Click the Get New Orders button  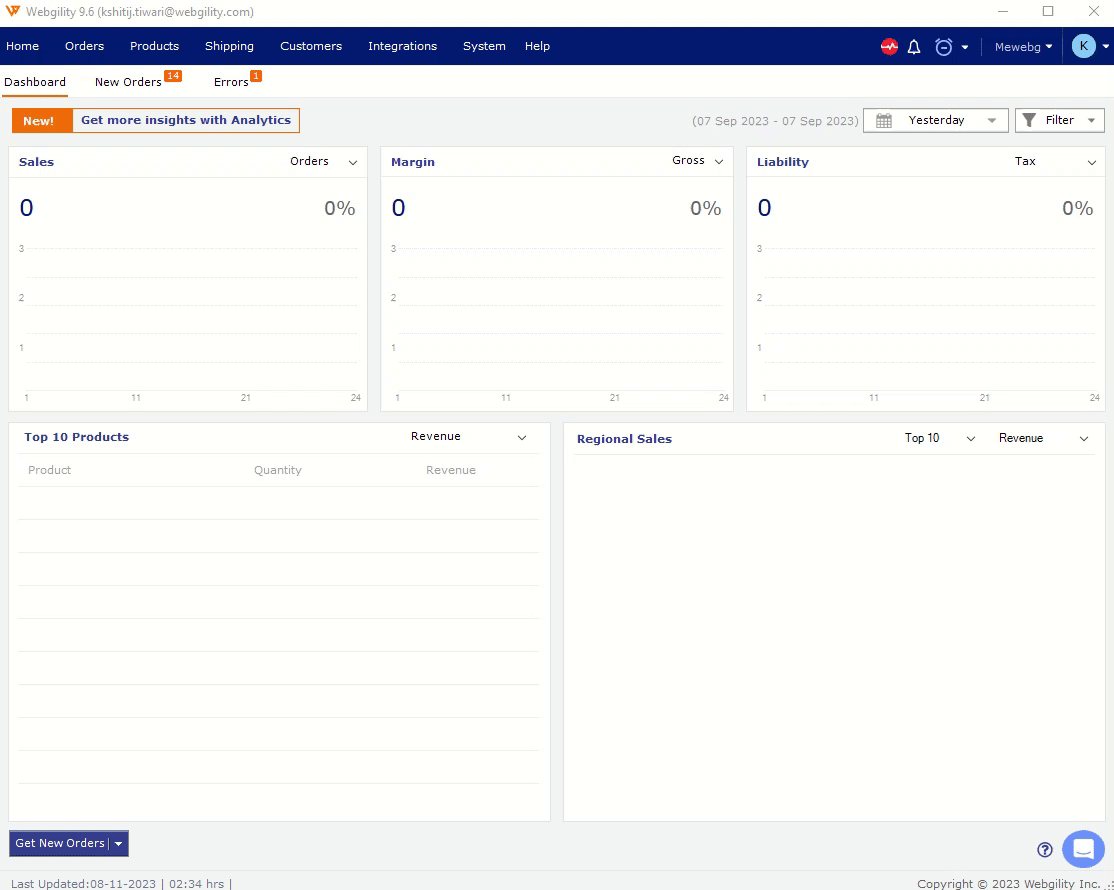coord(60,843)
